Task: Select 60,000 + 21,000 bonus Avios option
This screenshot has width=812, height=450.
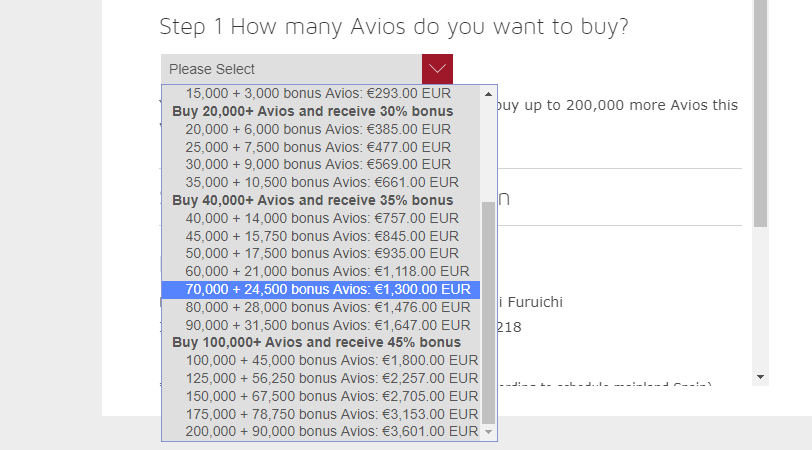Action: [x=327, y=272]
